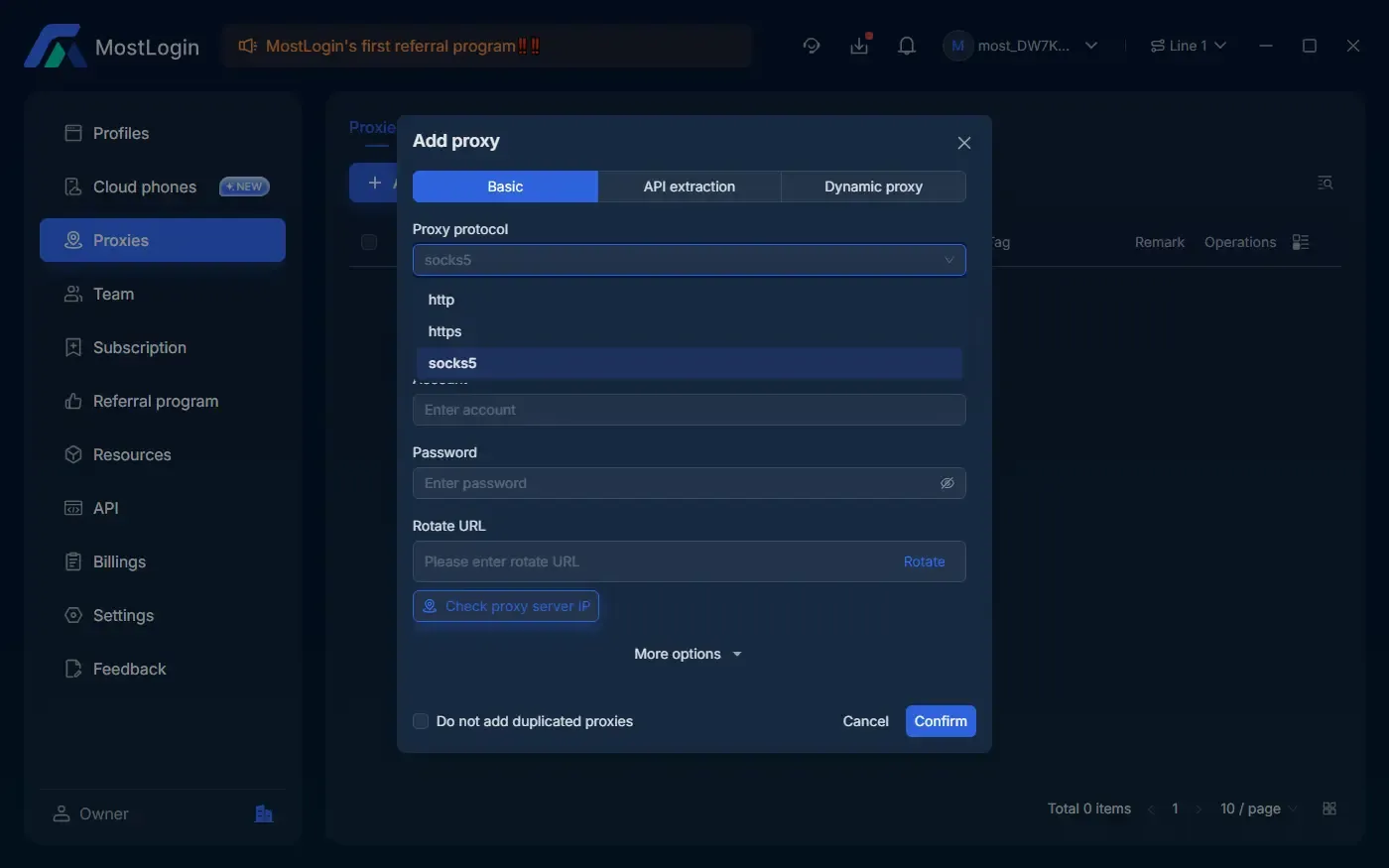Open the support headset icon

[x=812, y=45]
